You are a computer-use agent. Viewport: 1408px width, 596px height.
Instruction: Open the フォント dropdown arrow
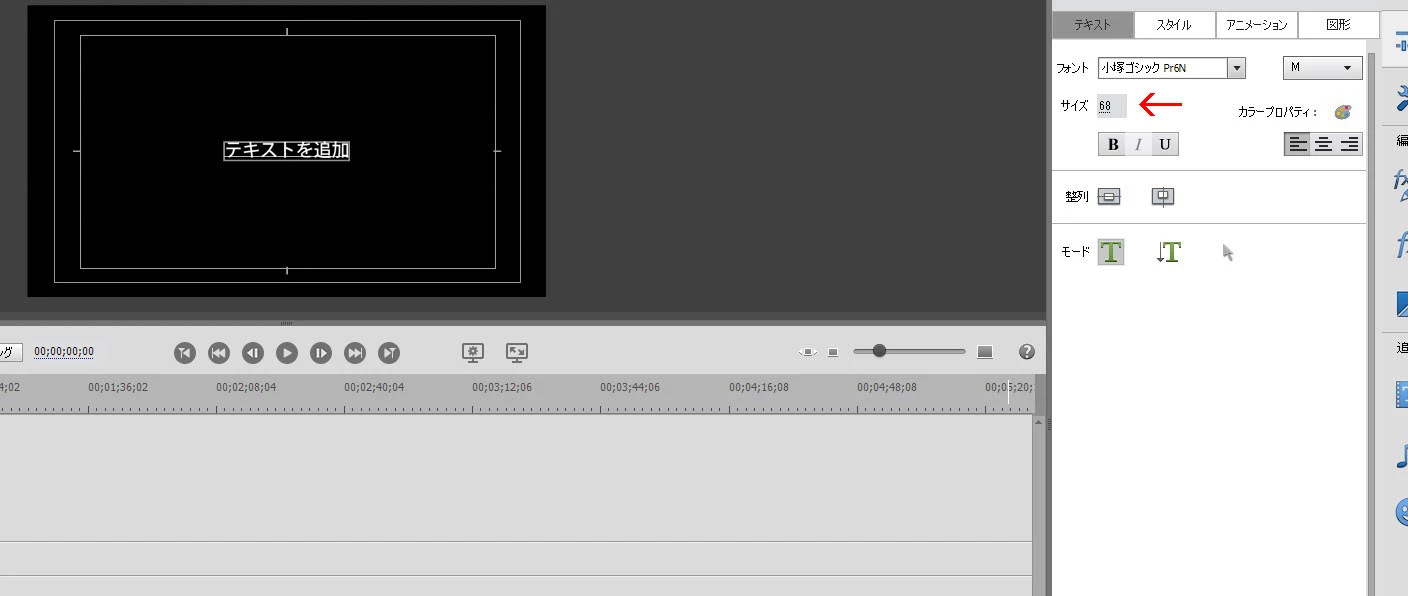1237,68
